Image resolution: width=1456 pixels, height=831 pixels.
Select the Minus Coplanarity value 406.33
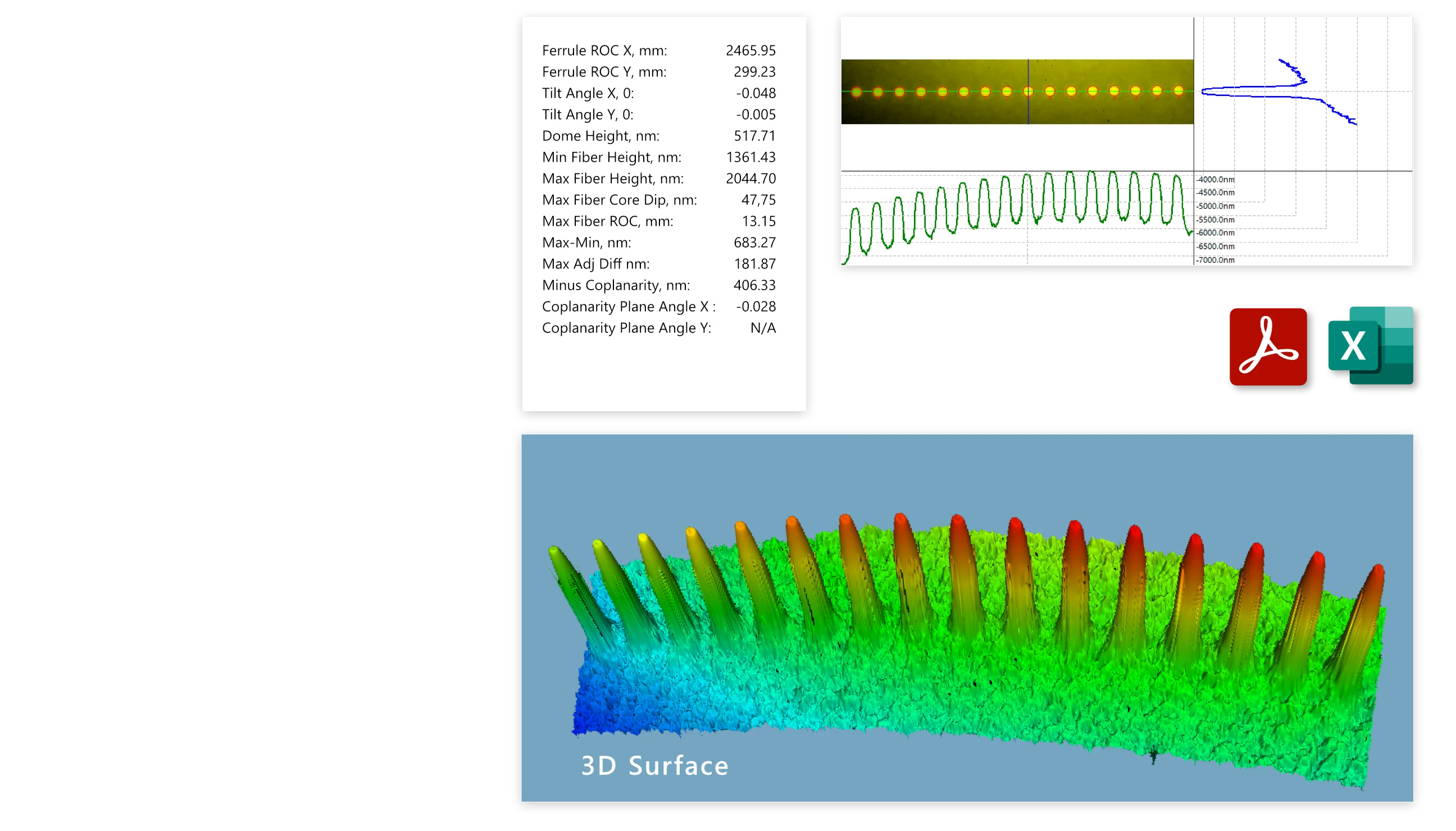point(754,285)
